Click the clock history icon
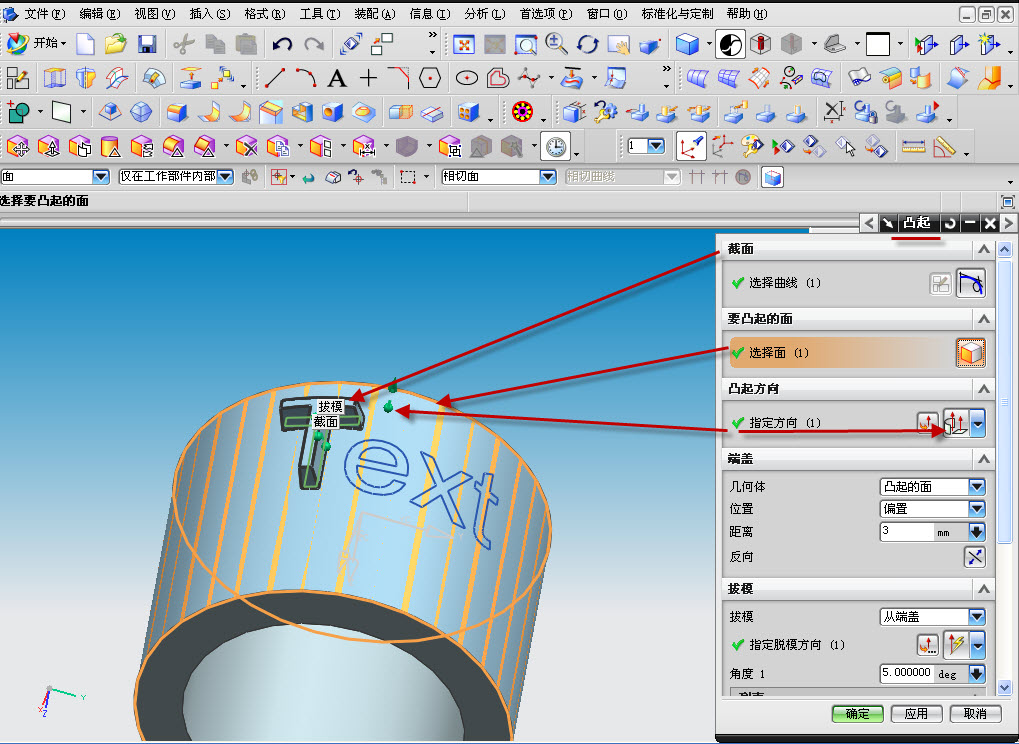Image resolution: width=1019 pixels, height=744 pixels. coord(556,147)
